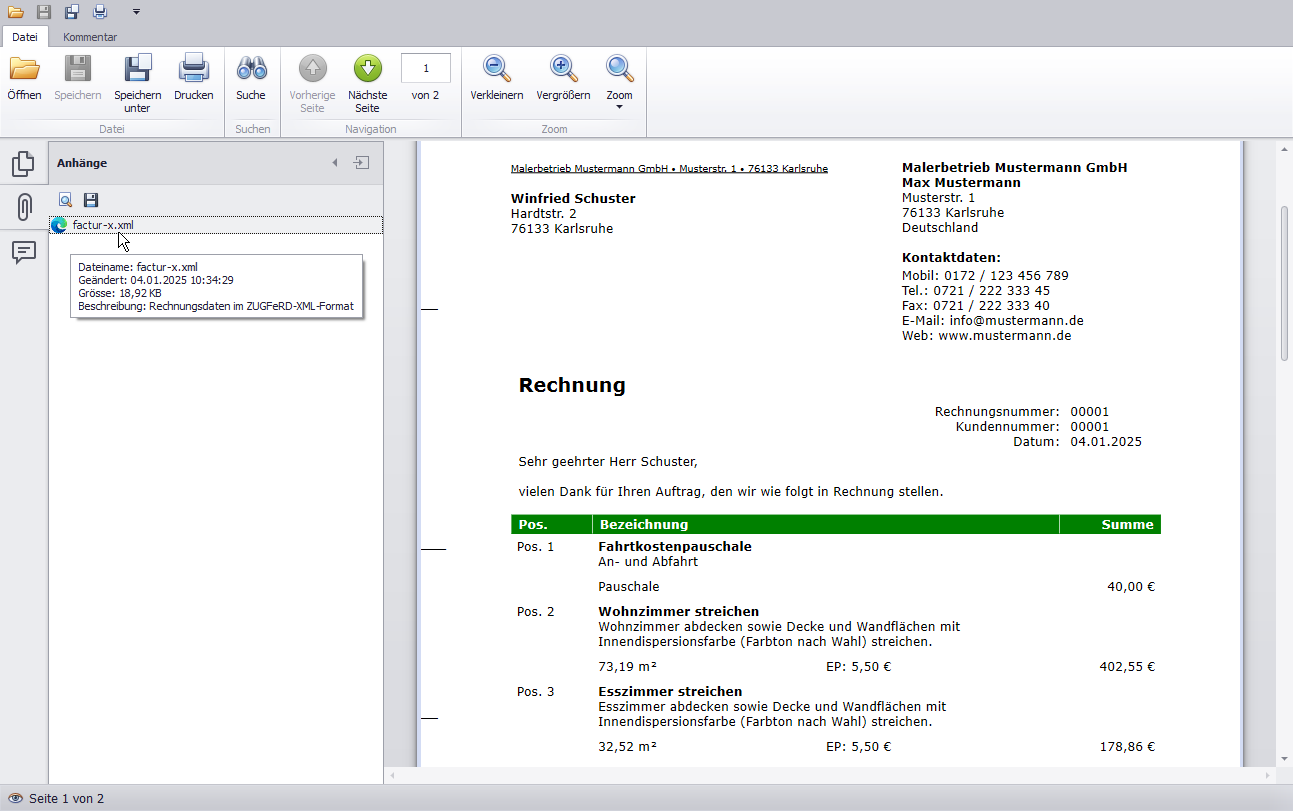
Task: Open the comments panel sidebar icon
Action: 24,253
